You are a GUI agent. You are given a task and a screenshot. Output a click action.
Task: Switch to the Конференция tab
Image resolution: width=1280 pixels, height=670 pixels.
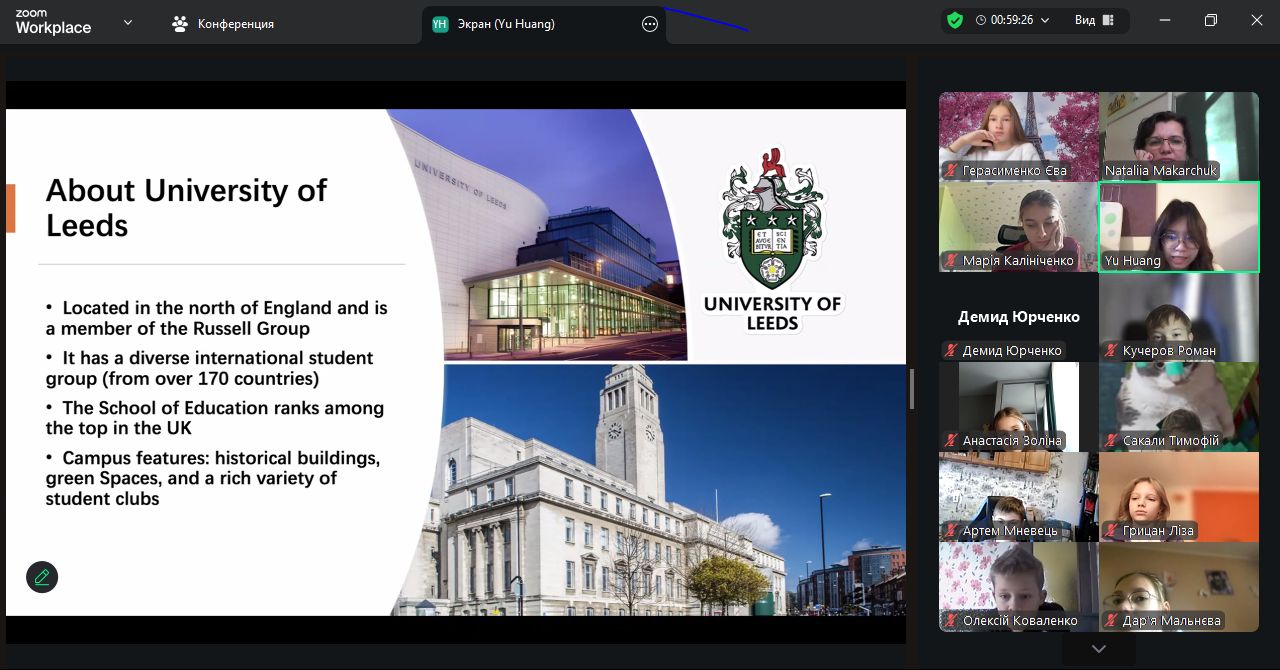coord(235,24)
